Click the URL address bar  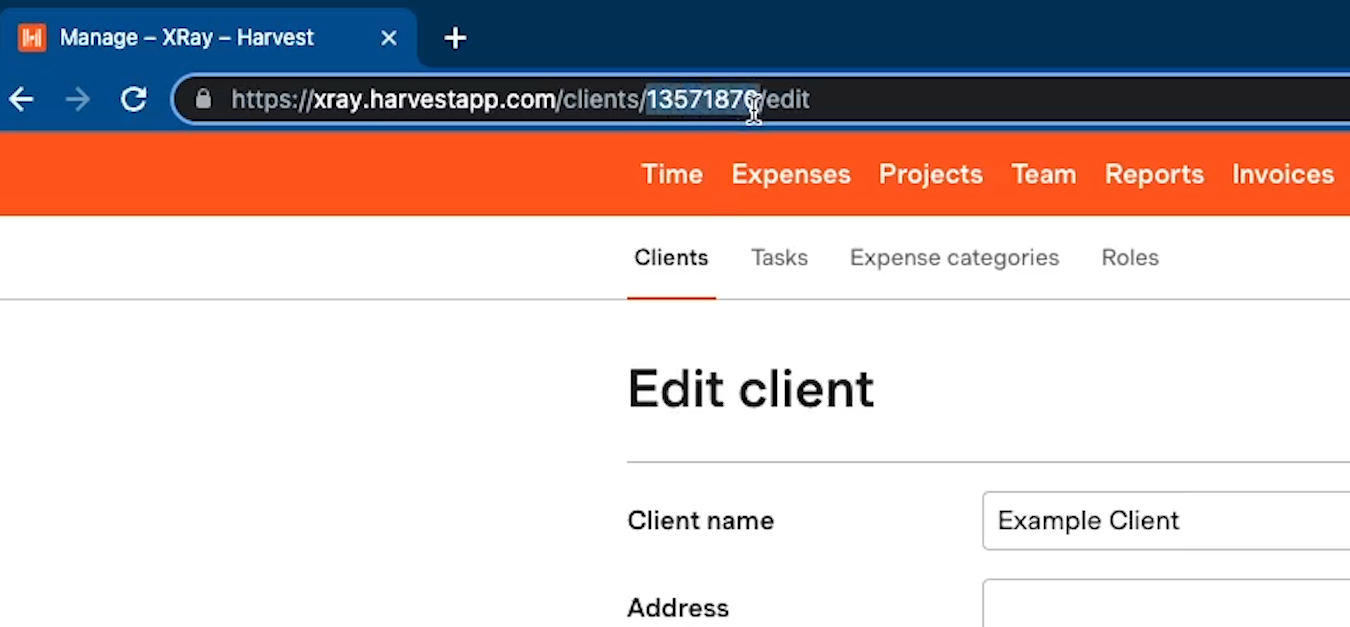point(760,99)
